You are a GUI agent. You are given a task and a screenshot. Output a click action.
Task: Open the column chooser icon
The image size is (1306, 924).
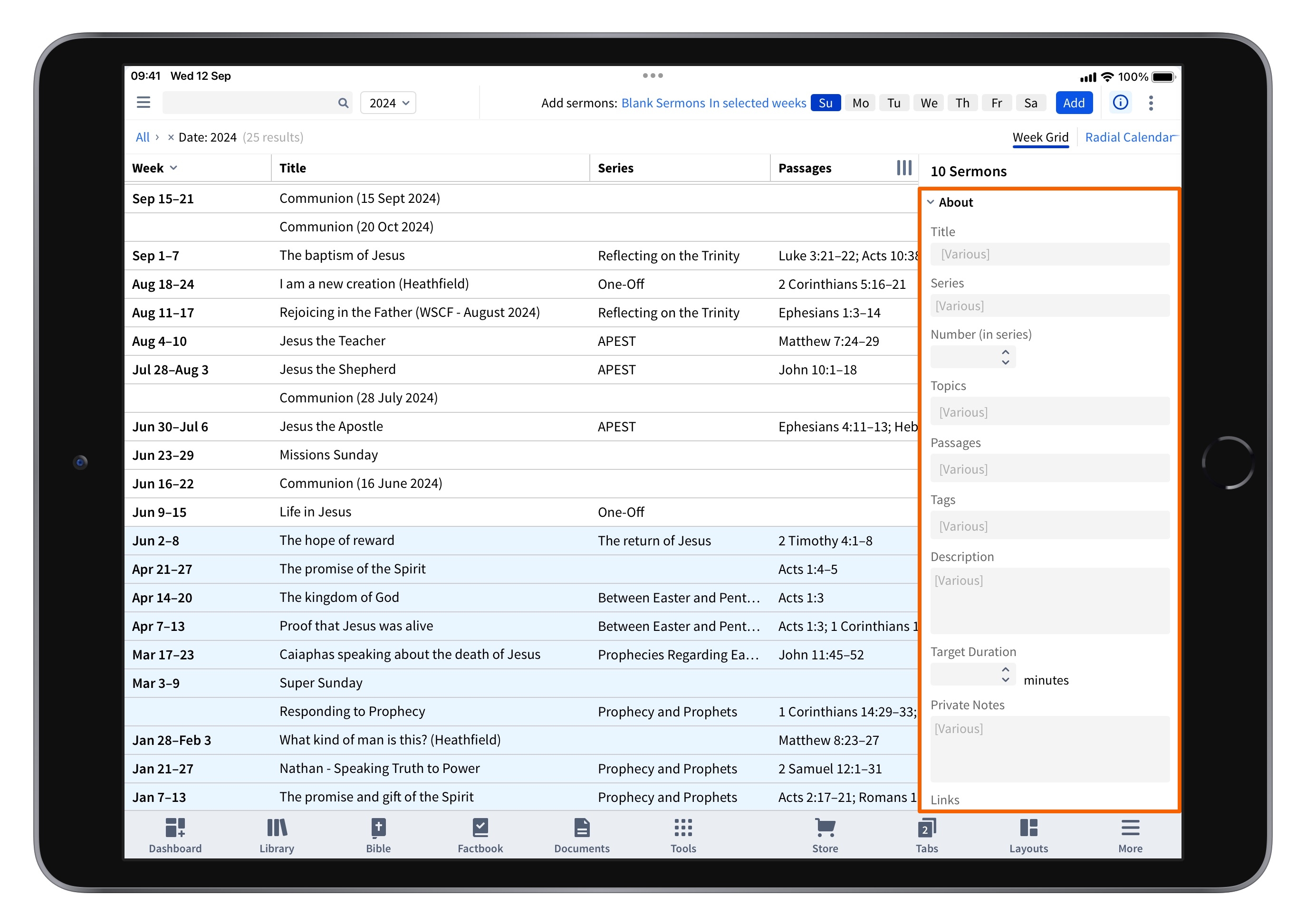[903, 168]
